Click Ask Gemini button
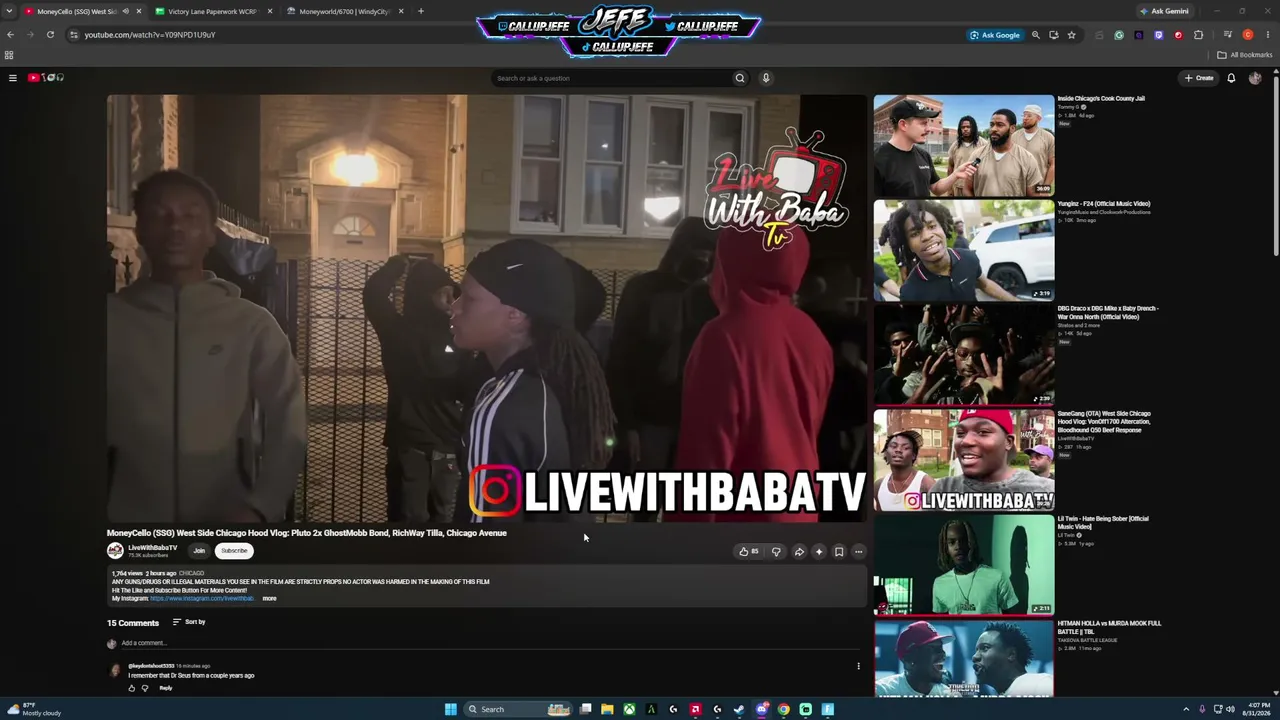 point(1164,12)
